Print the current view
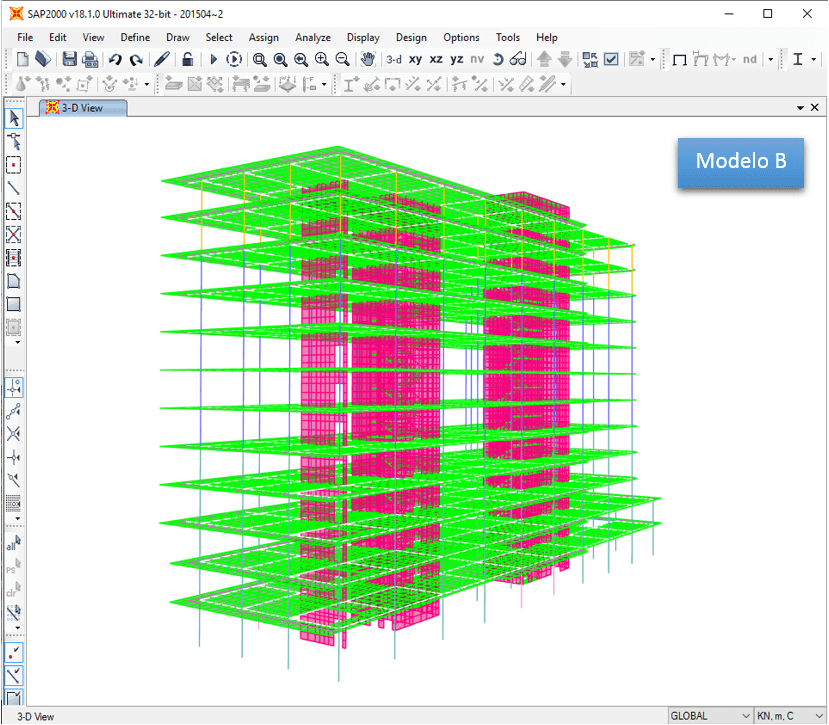The width and height of the screenshot is (829, 725). pyautogui.click(x=88, y=59)
